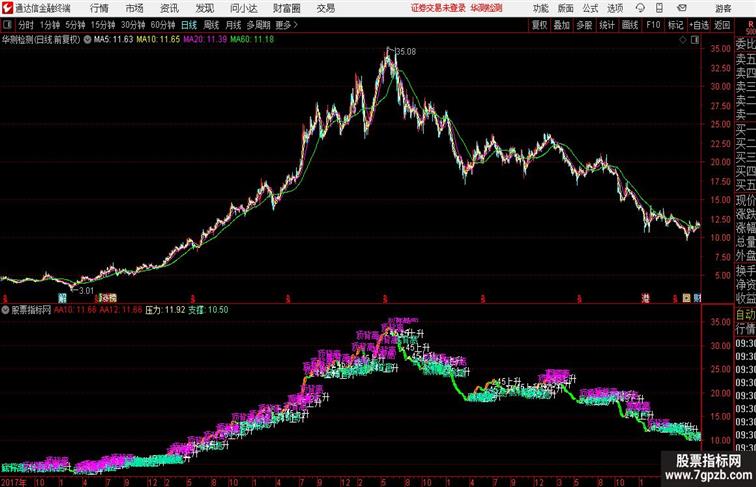Click the mobile phone icon
This screenshot has width=756, height=487.
coord(659,8)
